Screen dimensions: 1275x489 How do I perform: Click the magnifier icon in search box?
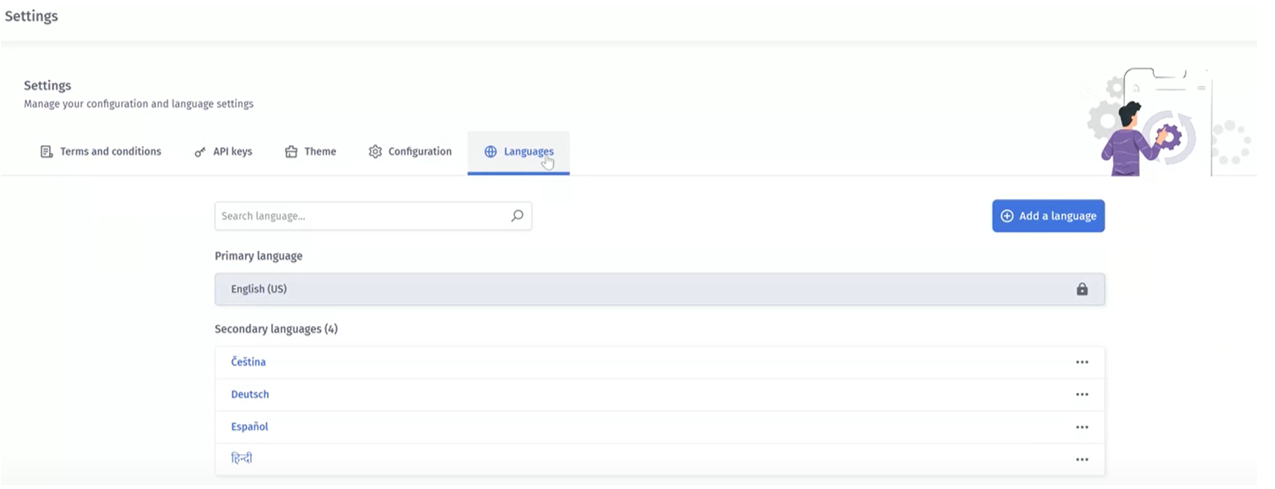coord(517,216)
